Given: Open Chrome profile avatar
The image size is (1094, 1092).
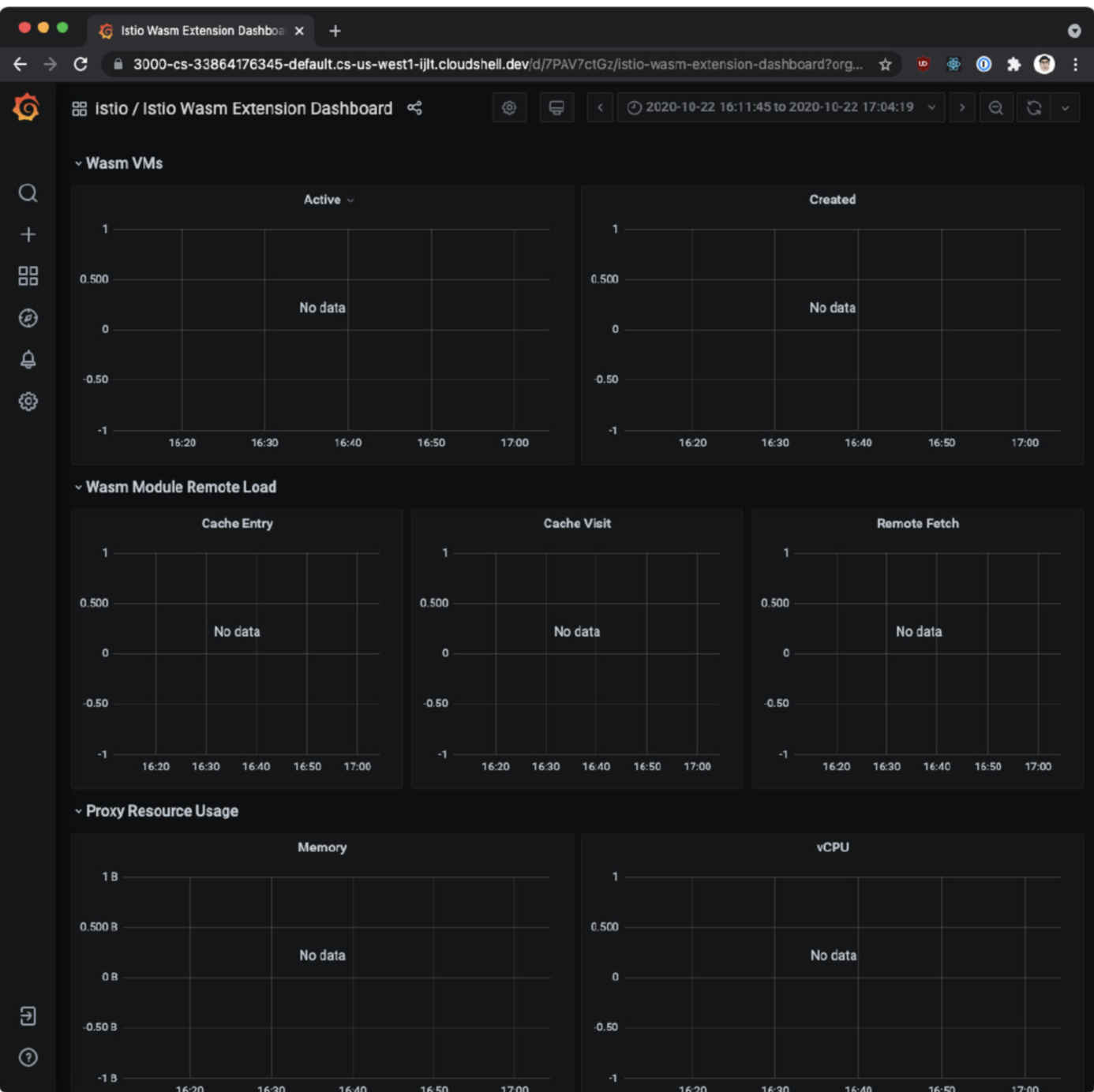Looking at the screenshot, I should [1044, 64].
